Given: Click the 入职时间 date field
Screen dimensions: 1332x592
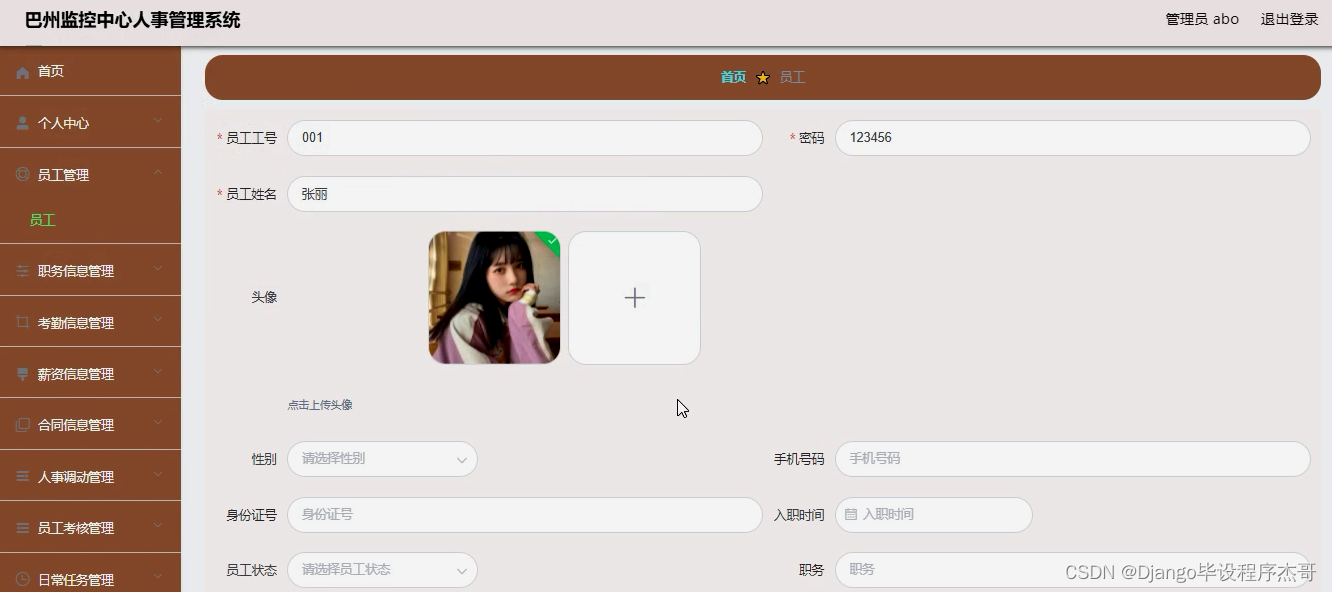Looking at the screenshot, I should tap(934, 515).
